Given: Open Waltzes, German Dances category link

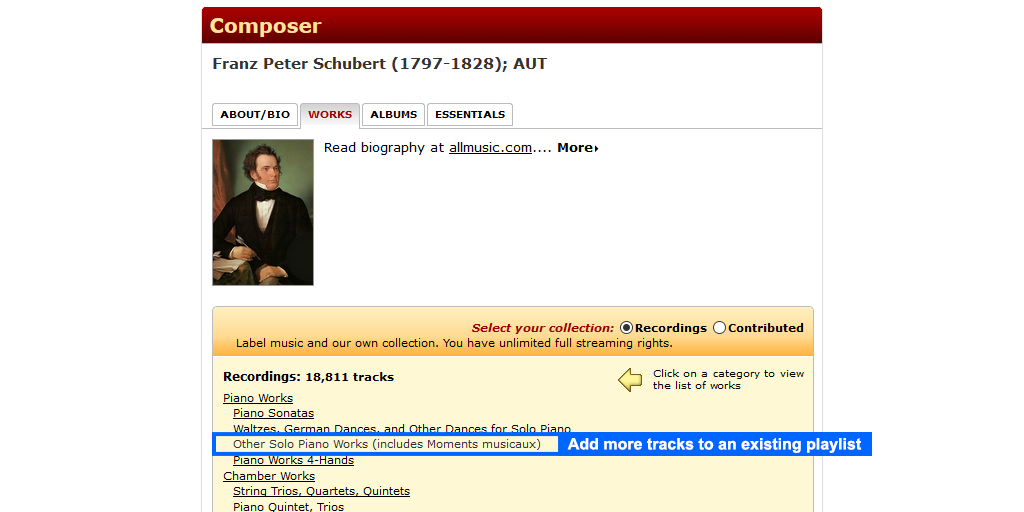Looking at the screenshot, I should 402,429.
